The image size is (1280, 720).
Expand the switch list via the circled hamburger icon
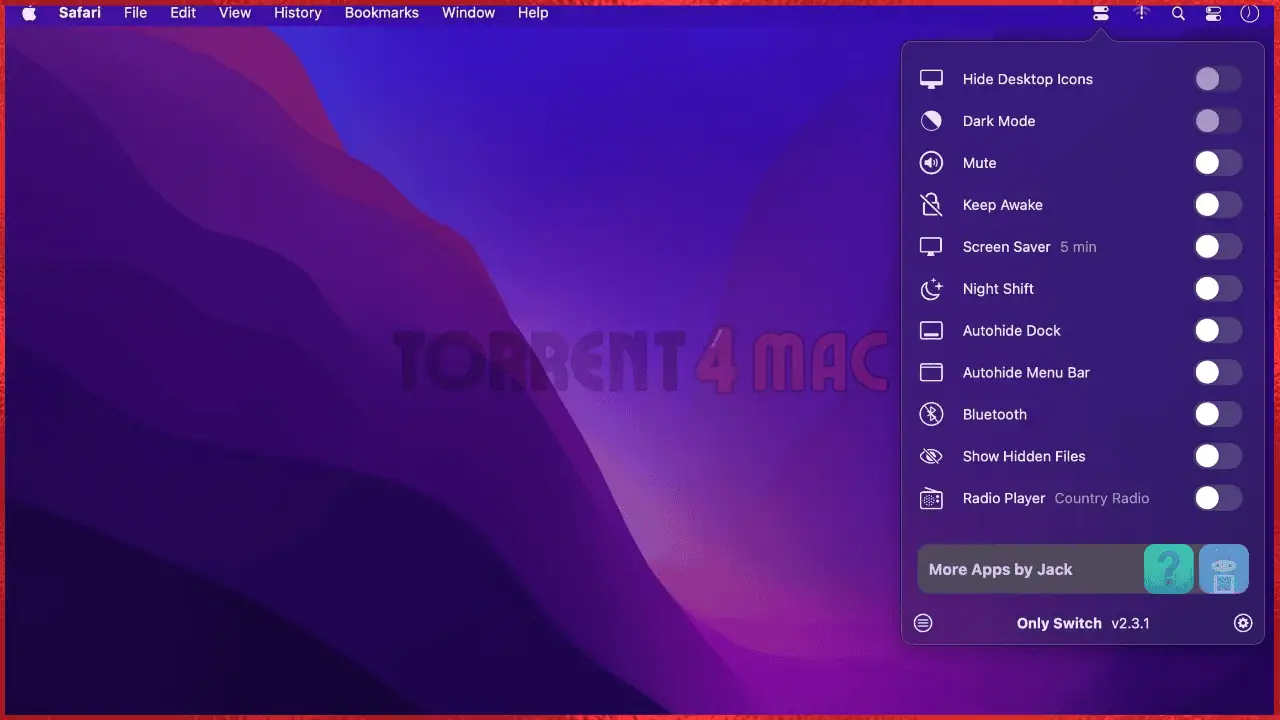tap(922, 622)
